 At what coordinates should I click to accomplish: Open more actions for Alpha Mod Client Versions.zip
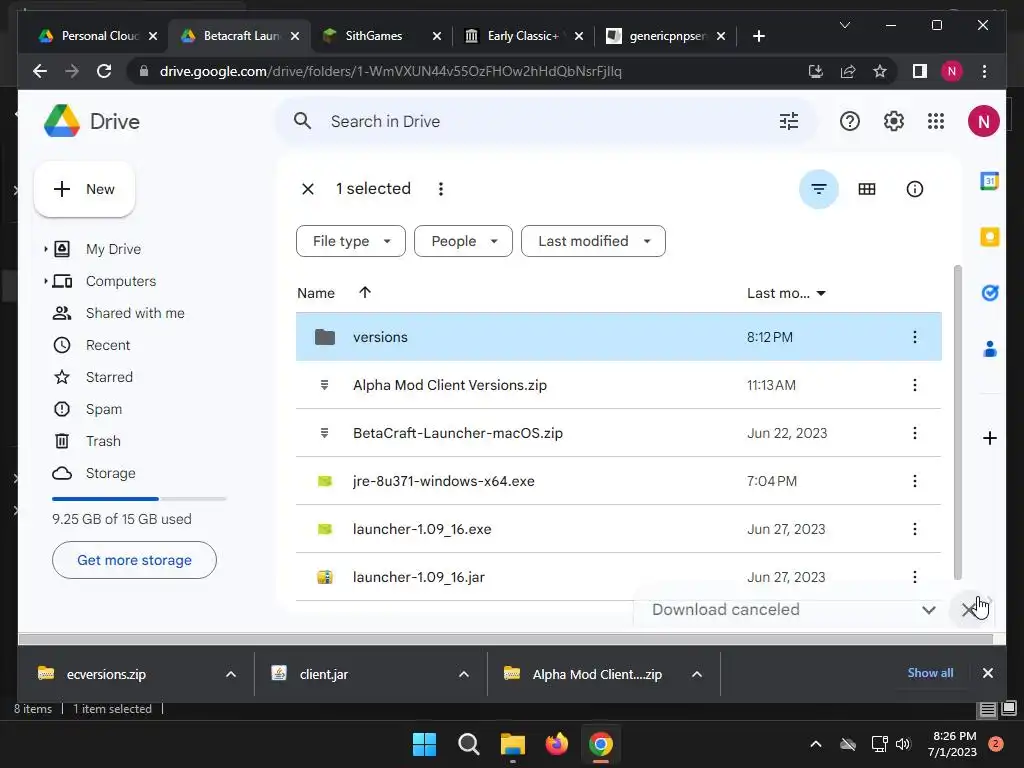(914, 385)
